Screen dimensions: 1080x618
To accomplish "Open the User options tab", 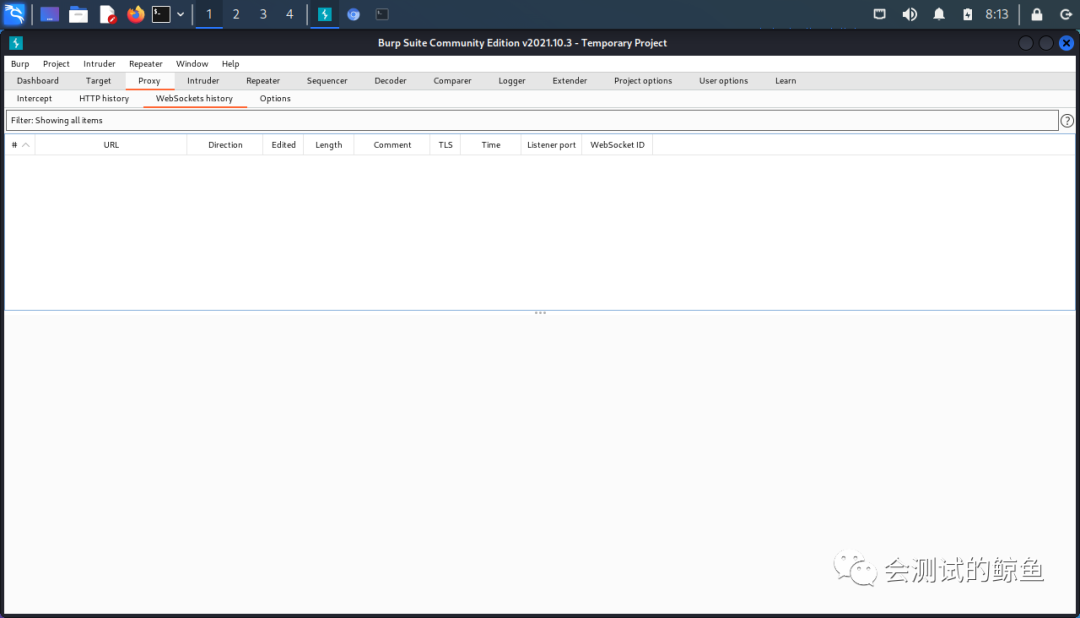I will (723, 81).
